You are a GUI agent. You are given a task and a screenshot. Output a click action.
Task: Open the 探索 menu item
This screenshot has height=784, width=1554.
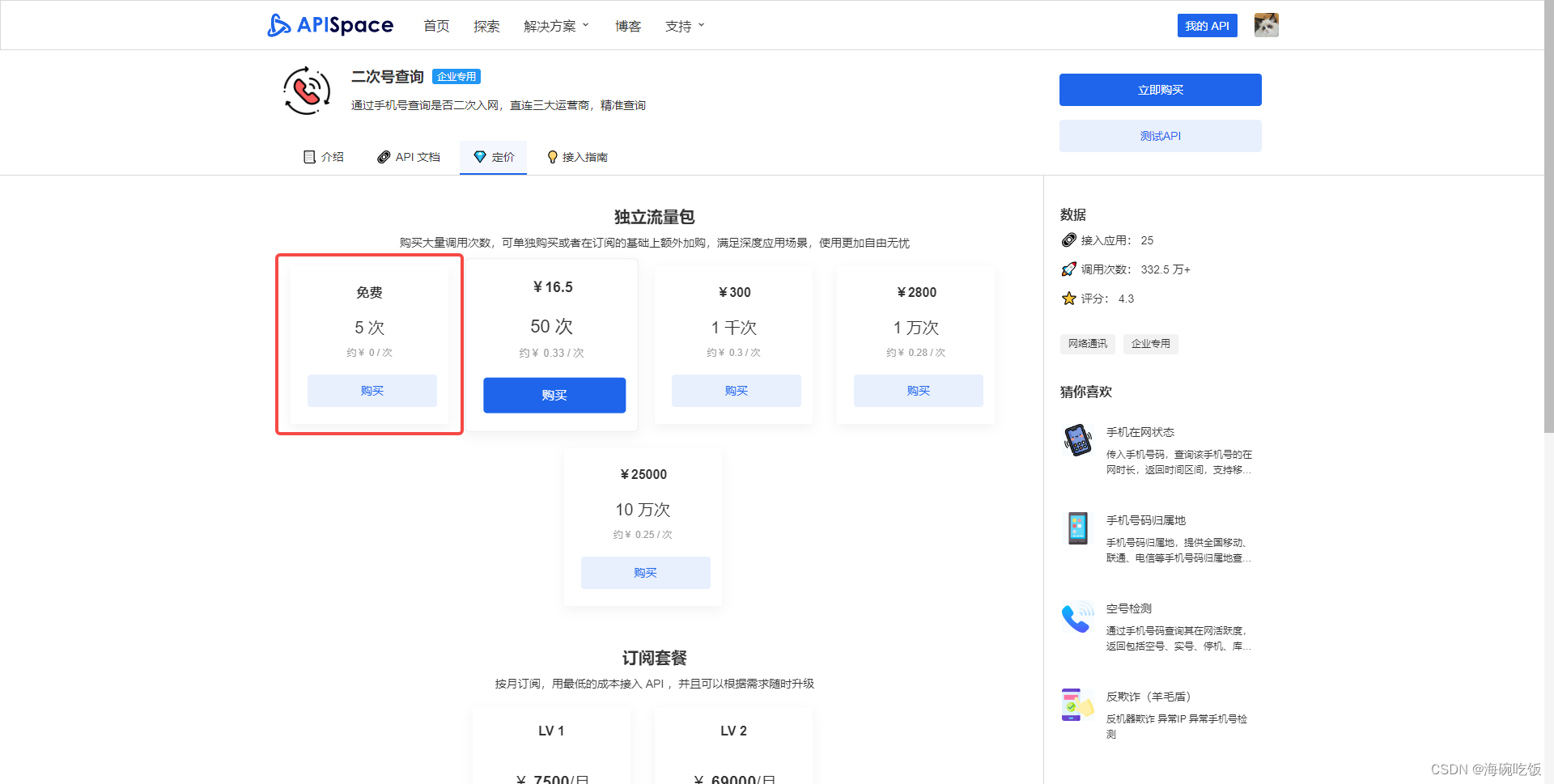click(x=486, y=25)
